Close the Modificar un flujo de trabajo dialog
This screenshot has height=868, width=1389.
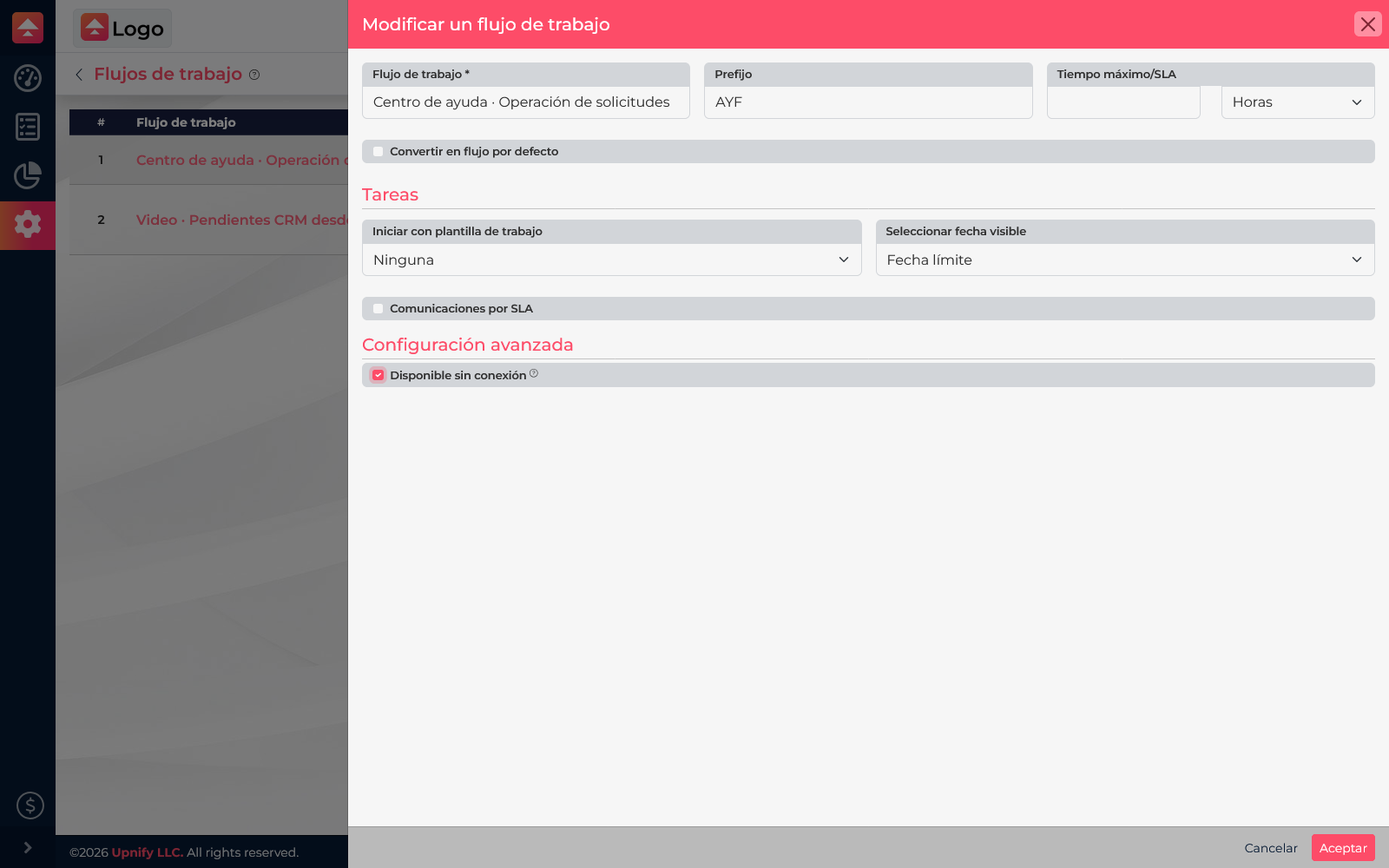[x=1368, y=24]
